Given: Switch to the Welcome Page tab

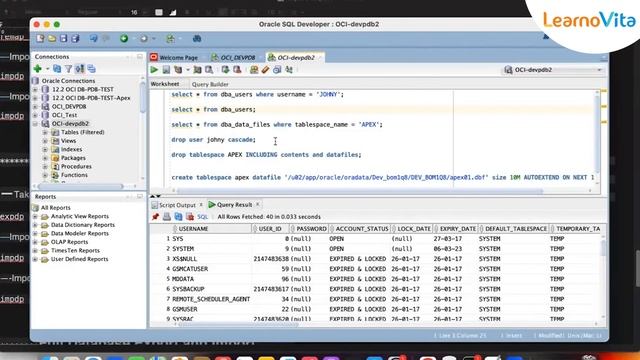Looking at the screenshot, I should 174,58.
